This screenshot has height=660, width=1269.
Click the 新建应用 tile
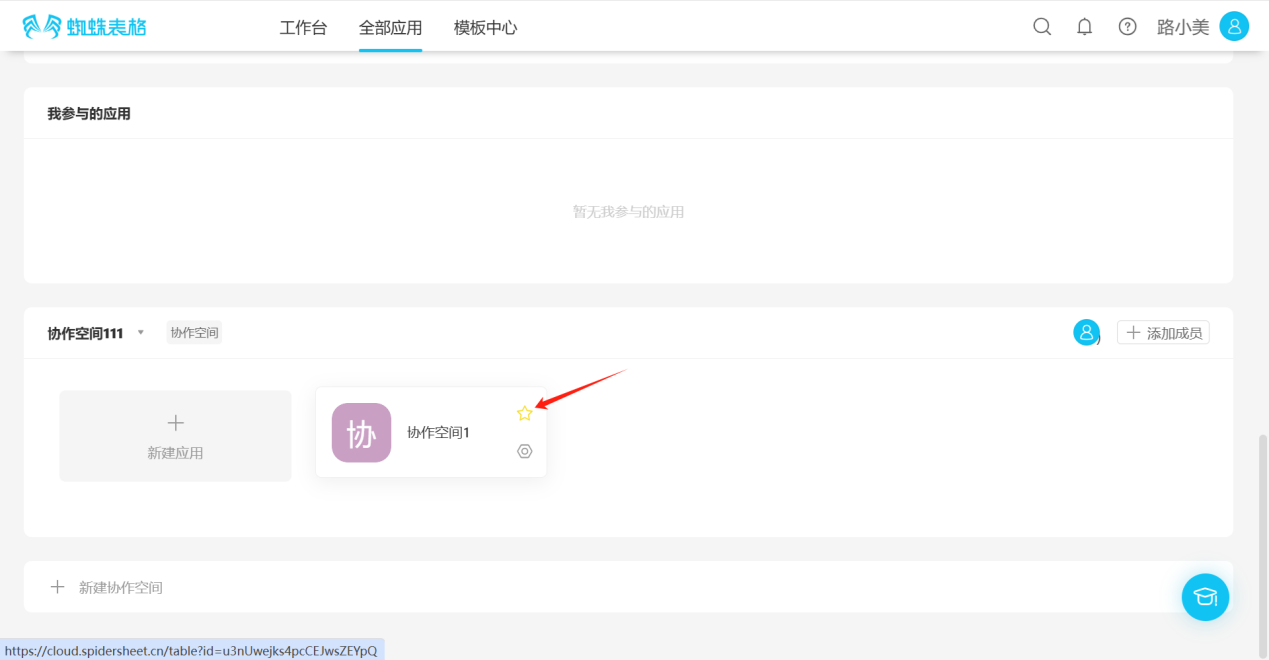[175, 436]
